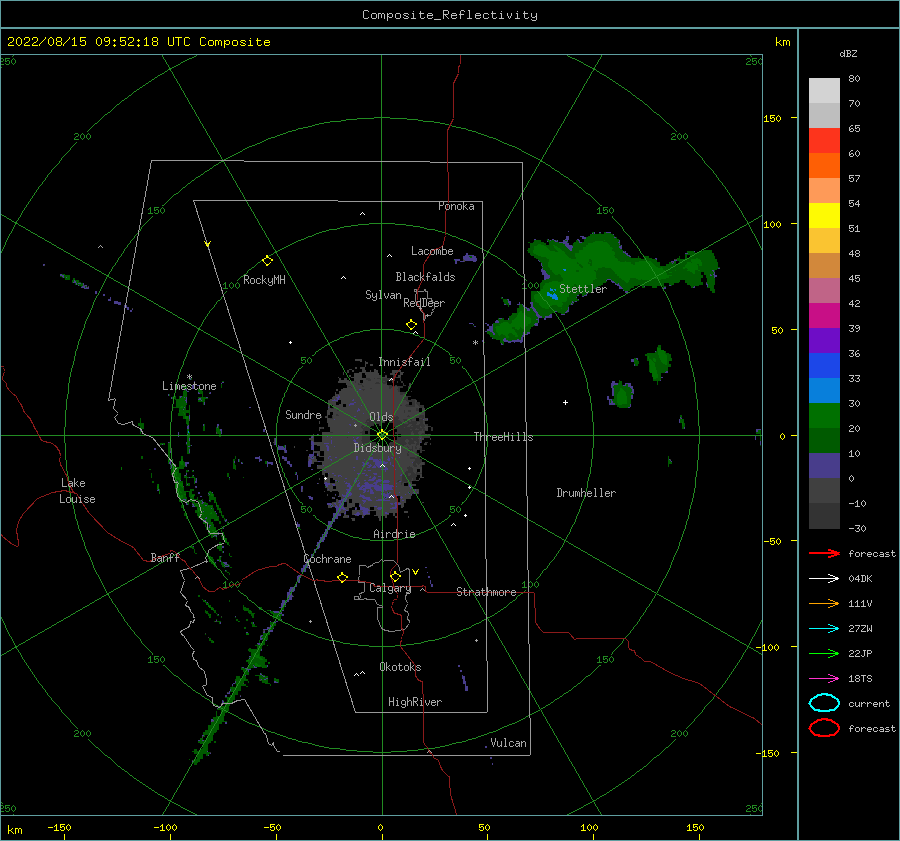
Task: Click the Drumheller label
Action: 586,493
